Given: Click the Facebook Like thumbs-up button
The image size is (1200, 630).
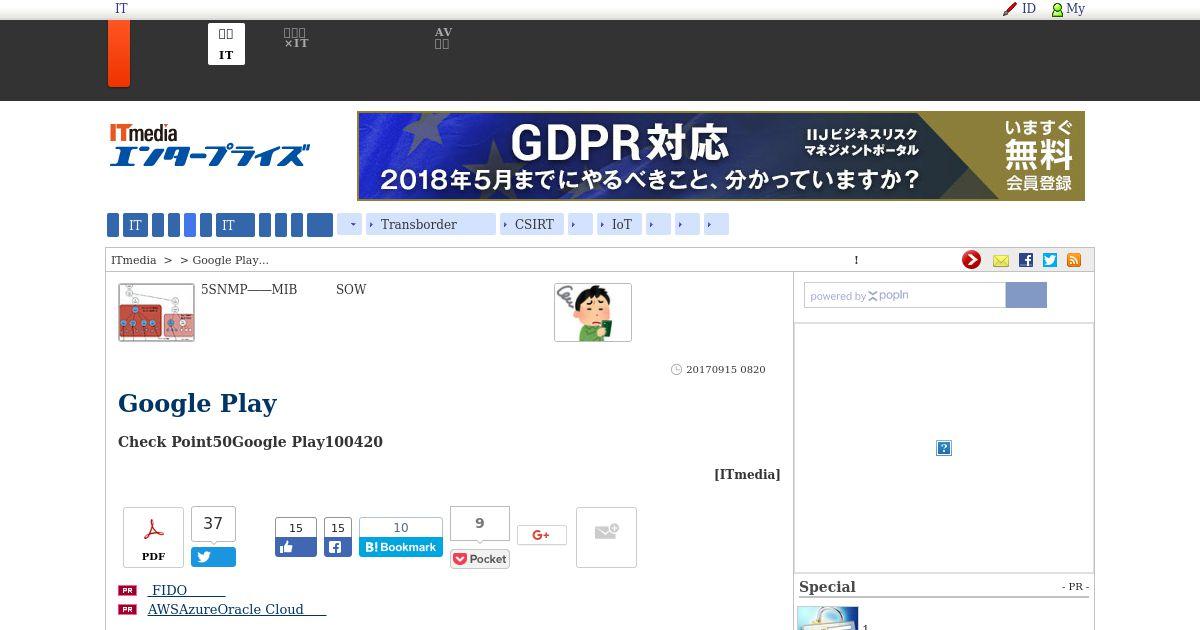Looking at the screenshot, I should pos(296,547).
